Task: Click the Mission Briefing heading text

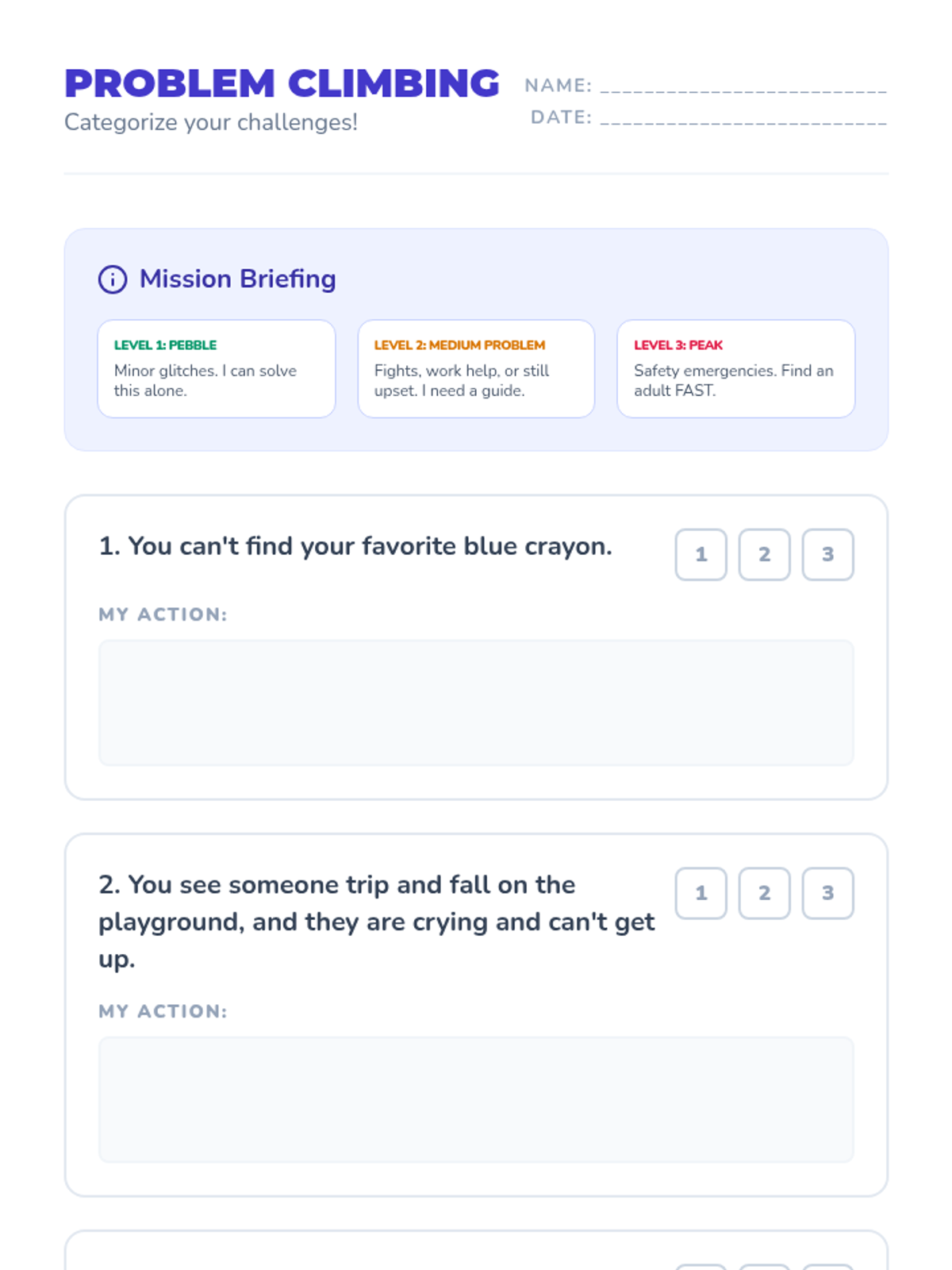Action: coord(238,279)
